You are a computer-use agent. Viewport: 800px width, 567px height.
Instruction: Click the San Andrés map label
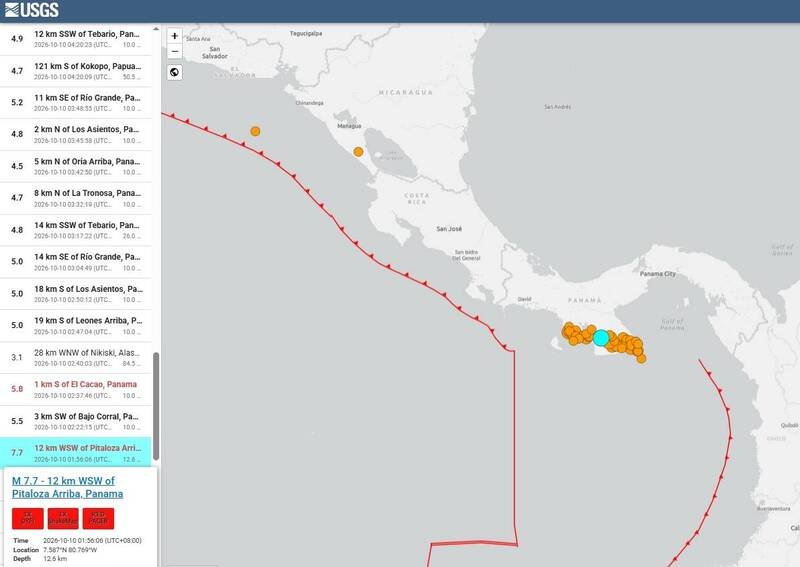[x=557, y=107]
